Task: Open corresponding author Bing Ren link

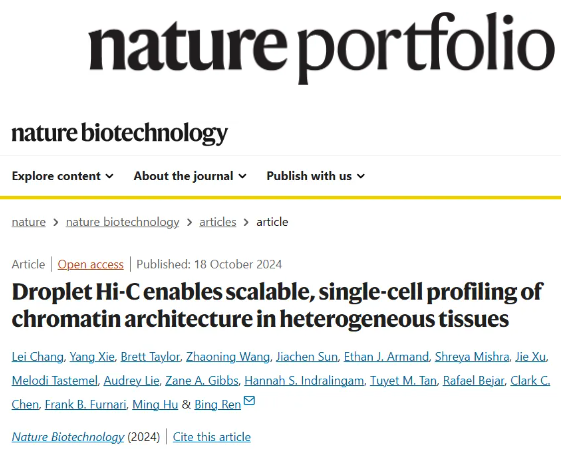Action: tap(217, 404)
